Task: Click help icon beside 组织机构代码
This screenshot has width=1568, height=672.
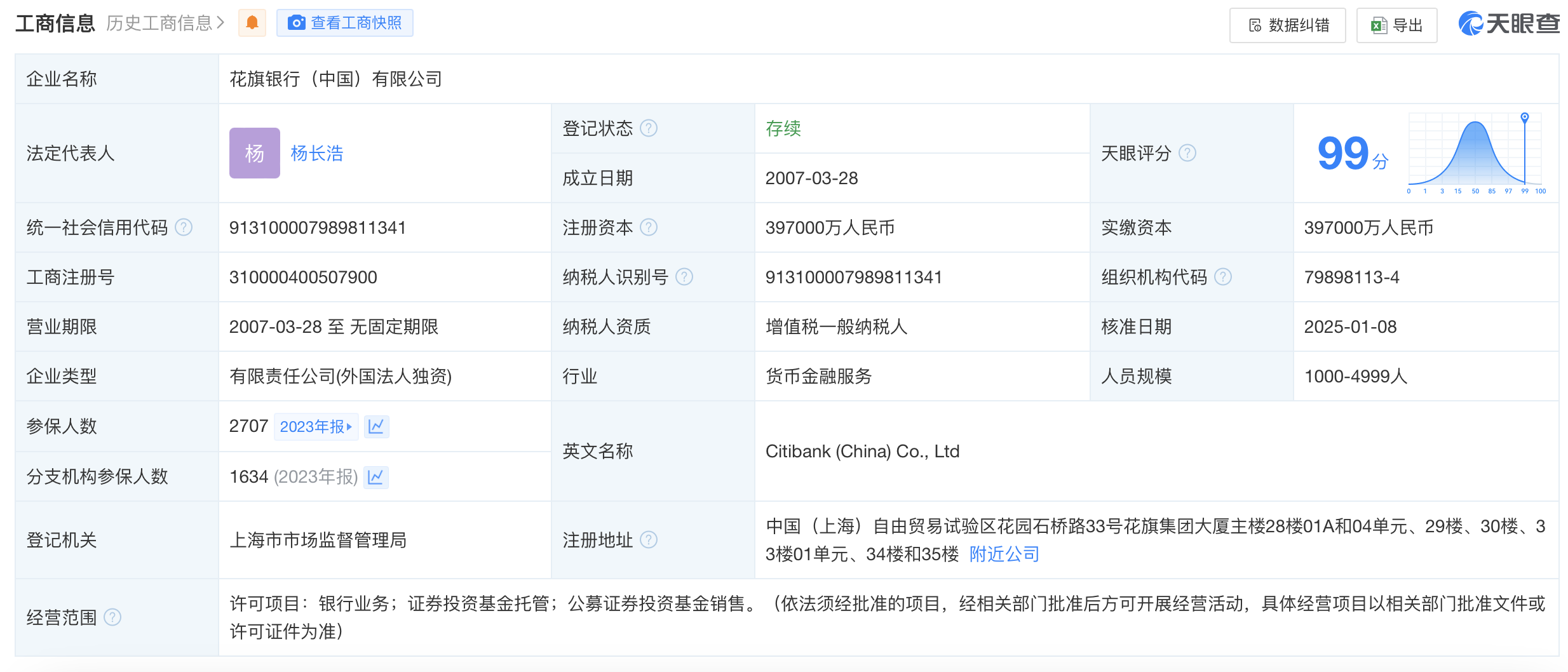Action: point(1222,277)
